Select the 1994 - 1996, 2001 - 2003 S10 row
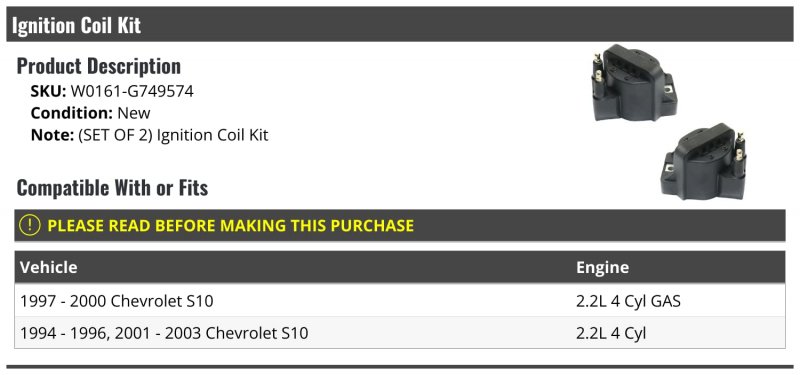This screenshot has width=800, height=375. (x=399, y=333)
